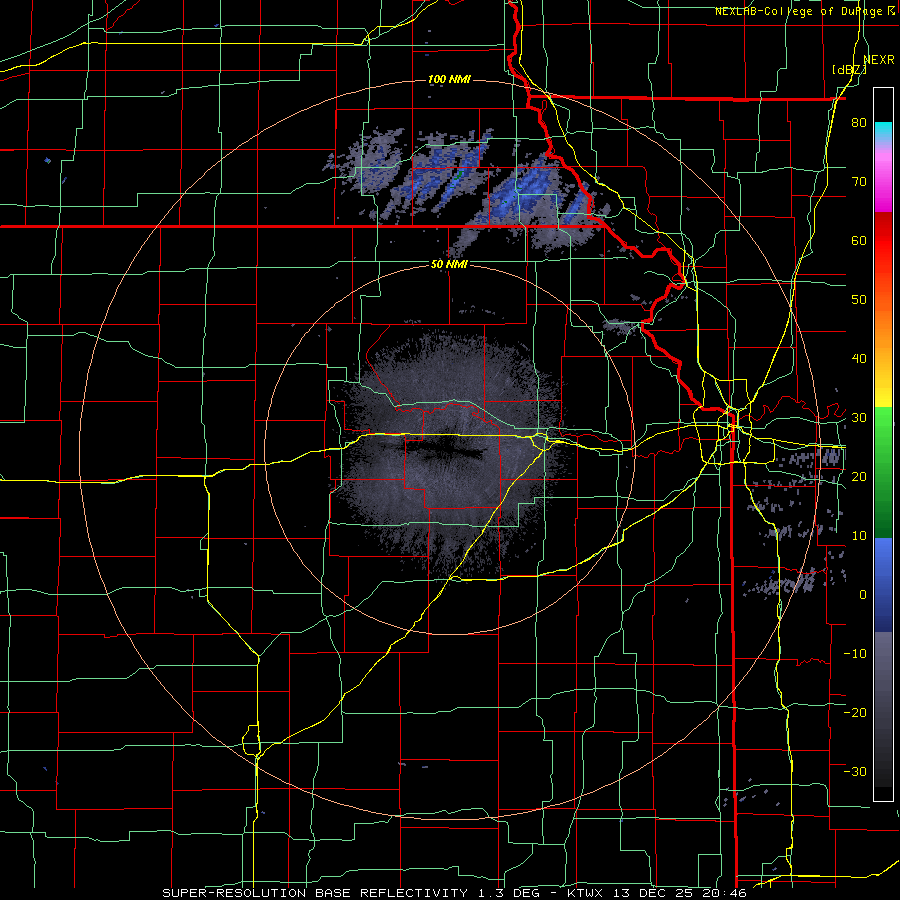Viewport: 900px width, 900px height.
Task: Click the 100 NMI range ring label
Action: (x=449, y=79)
